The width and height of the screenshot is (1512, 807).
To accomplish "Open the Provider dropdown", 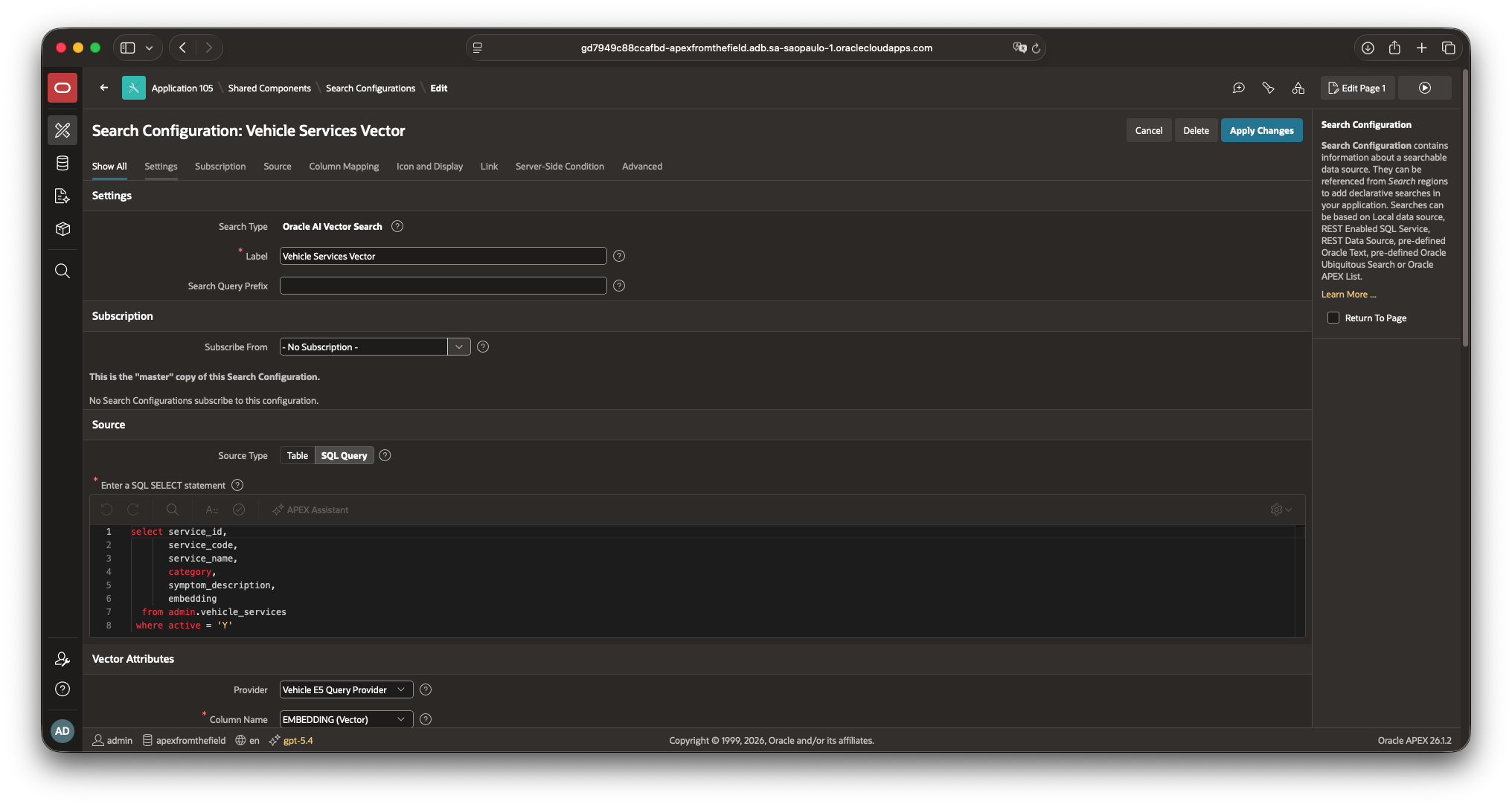I will pos(346,689).
